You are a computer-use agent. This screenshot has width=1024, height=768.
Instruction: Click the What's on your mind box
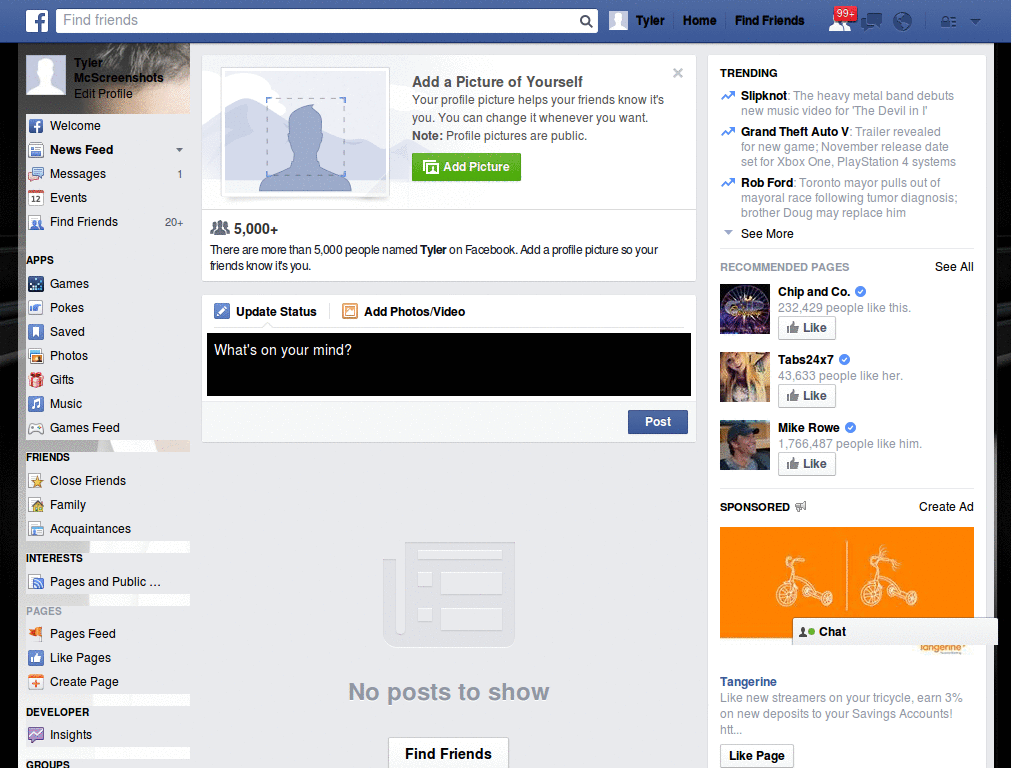point(449,364)
